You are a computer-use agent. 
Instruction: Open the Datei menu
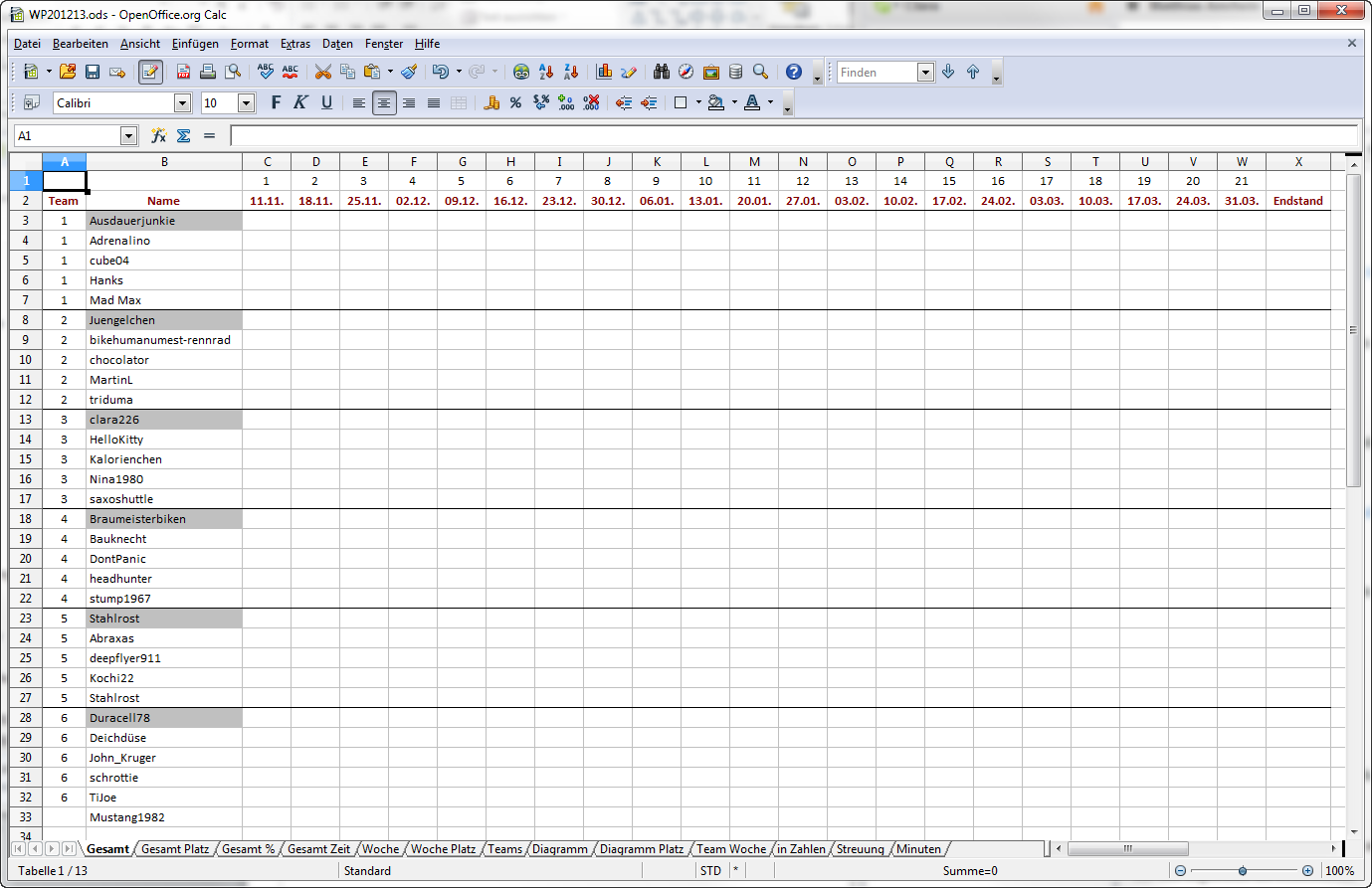point(27,44)
